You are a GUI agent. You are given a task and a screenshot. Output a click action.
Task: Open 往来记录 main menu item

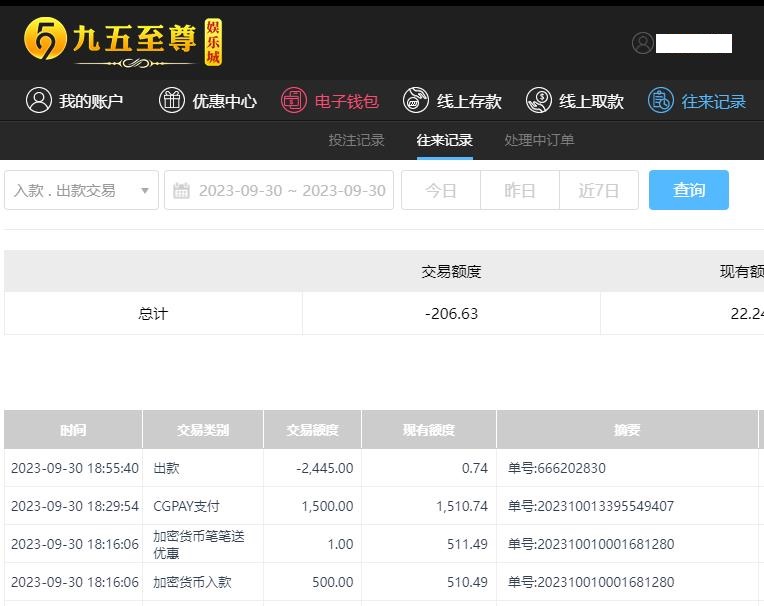click(x=697, y=101)
